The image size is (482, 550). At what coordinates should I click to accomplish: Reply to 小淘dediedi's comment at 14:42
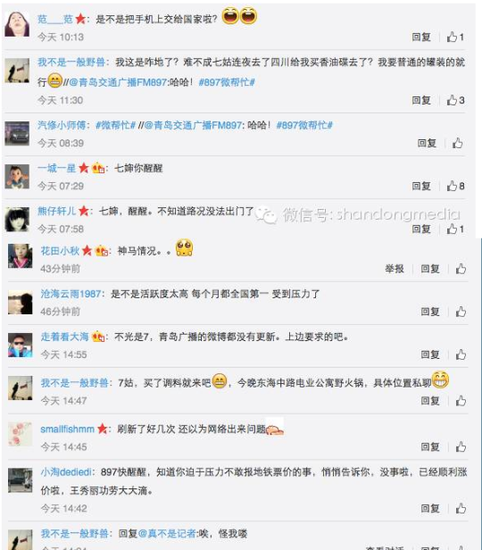tap(430, 508)
